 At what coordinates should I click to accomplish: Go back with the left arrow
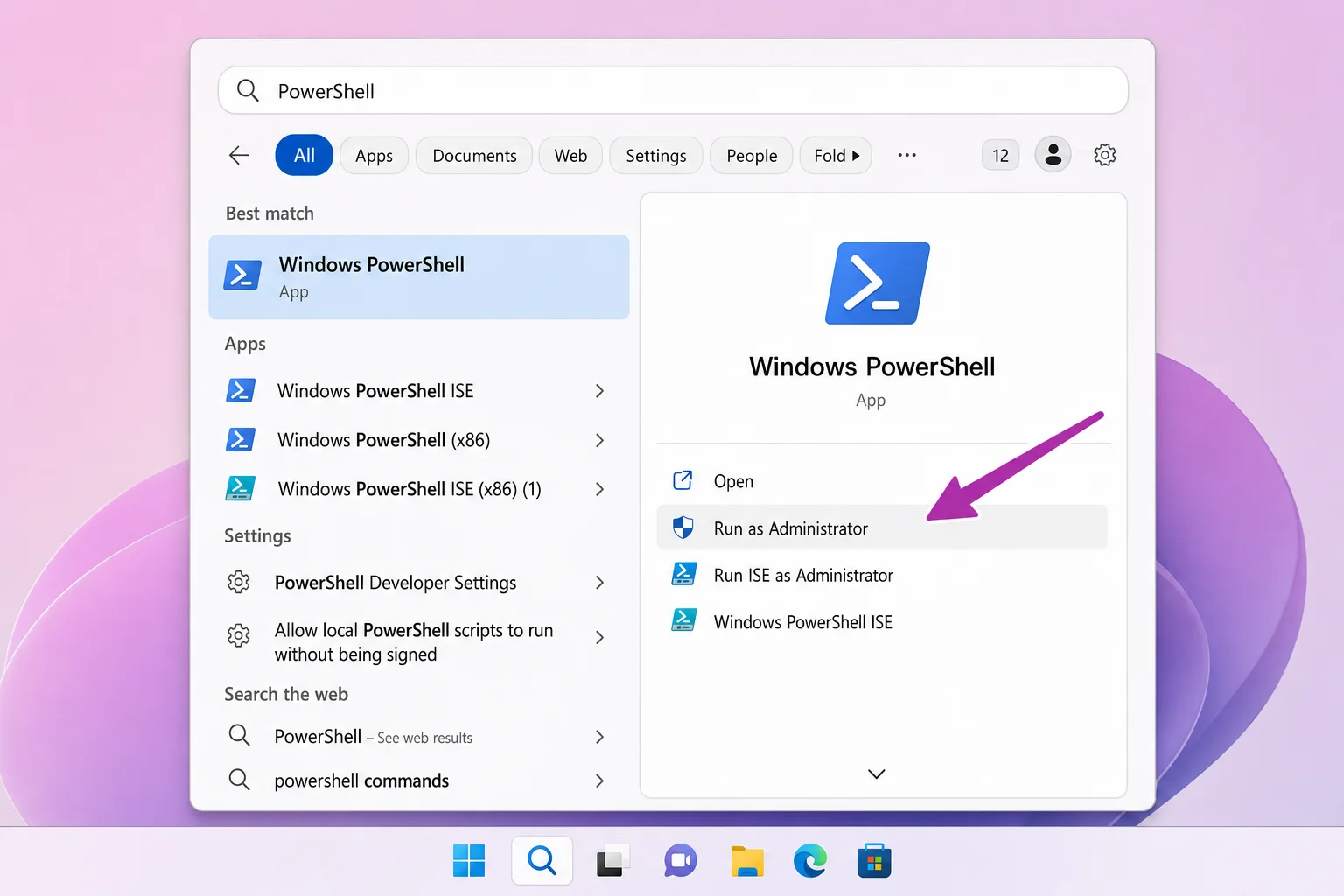point(239,156)
